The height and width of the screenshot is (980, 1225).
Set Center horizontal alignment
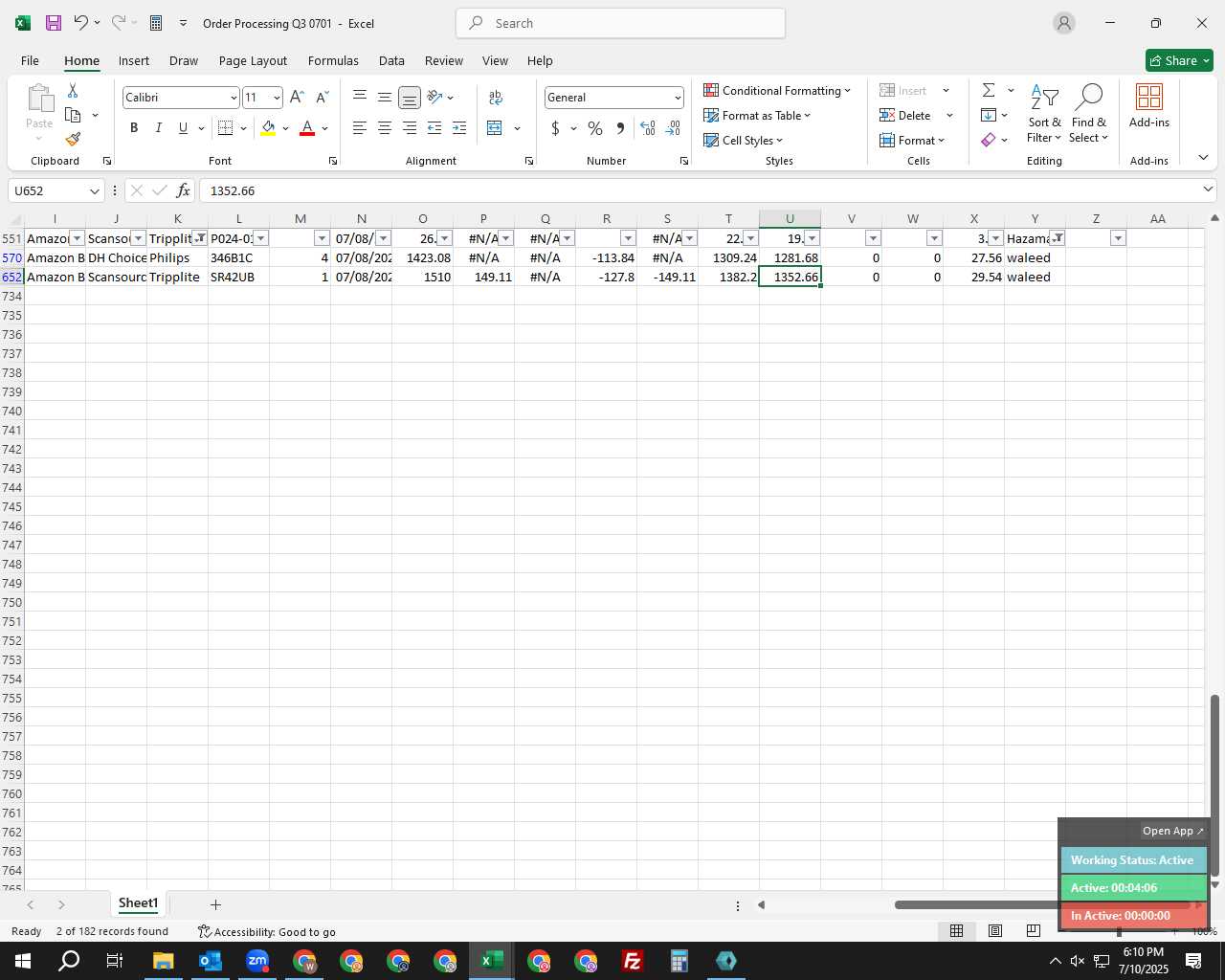385,127
